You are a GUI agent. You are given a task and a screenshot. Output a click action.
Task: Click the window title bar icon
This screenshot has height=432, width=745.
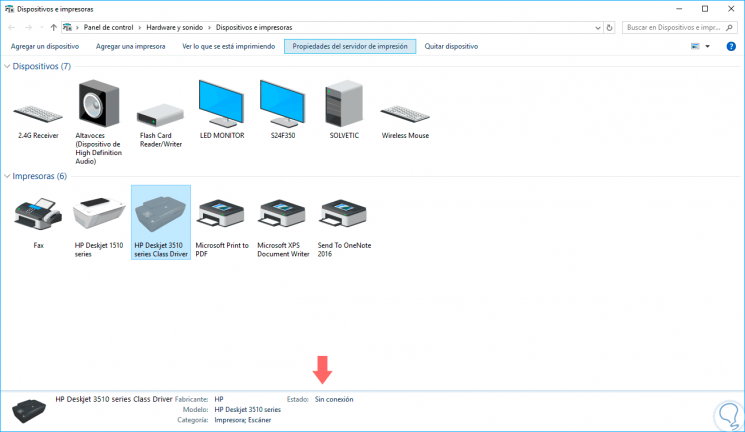click(9, 9)
